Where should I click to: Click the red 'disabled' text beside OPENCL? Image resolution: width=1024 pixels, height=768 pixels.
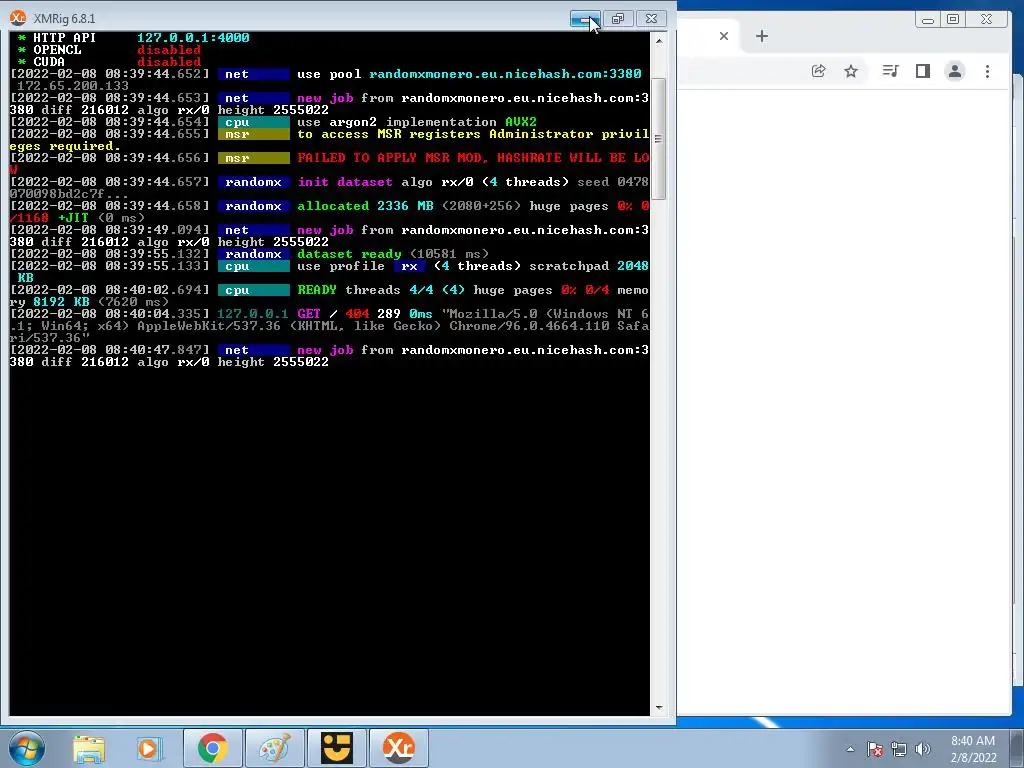tap(168, 50)
